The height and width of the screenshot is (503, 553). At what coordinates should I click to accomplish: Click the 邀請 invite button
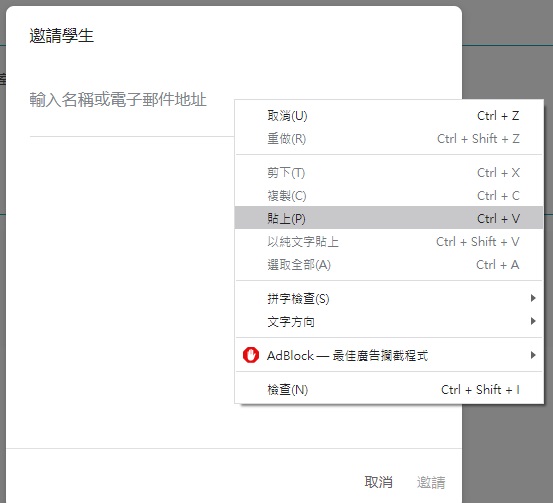[x=431, y=482]
